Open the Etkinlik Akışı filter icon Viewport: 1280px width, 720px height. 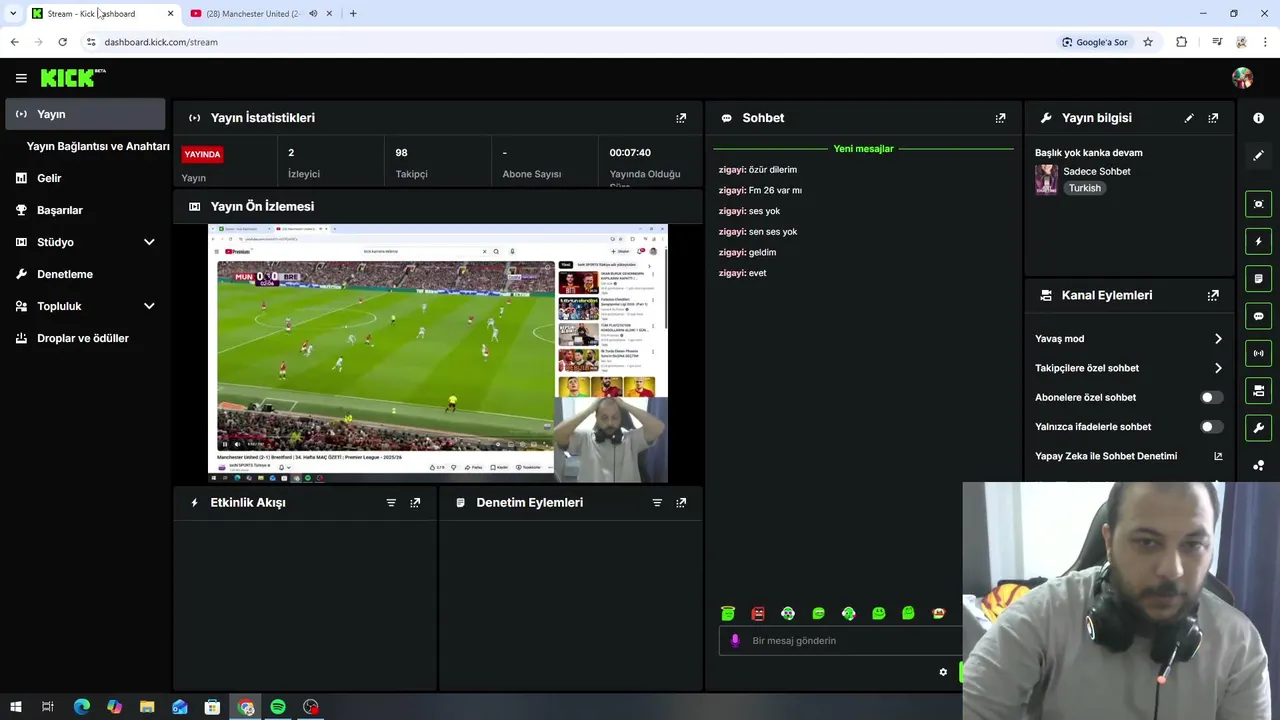[391, 503]
